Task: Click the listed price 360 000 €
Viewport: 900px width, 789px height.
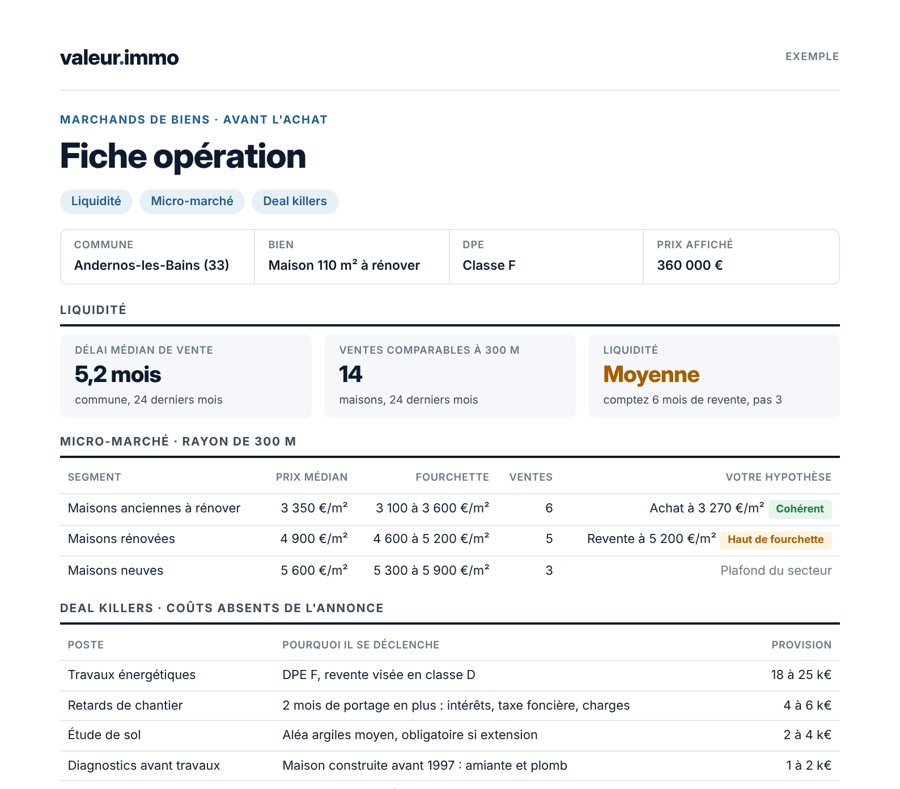Action: coord(690,265)
